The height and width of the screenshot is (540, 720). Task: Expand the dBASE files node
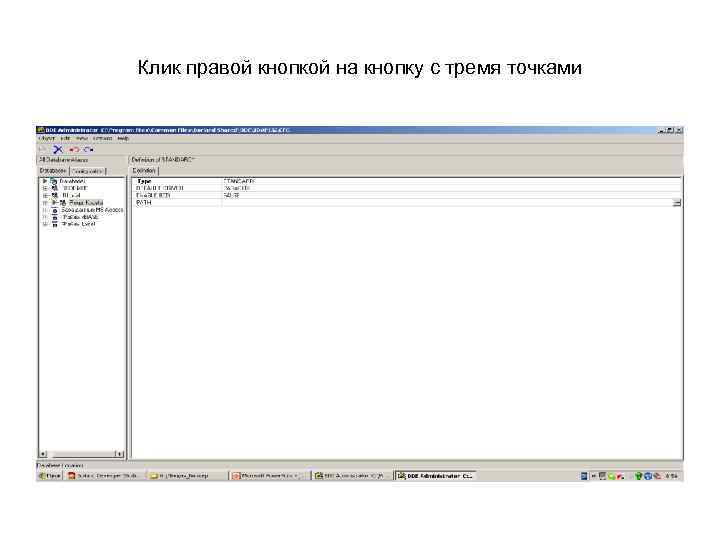(x=45, y=217)
